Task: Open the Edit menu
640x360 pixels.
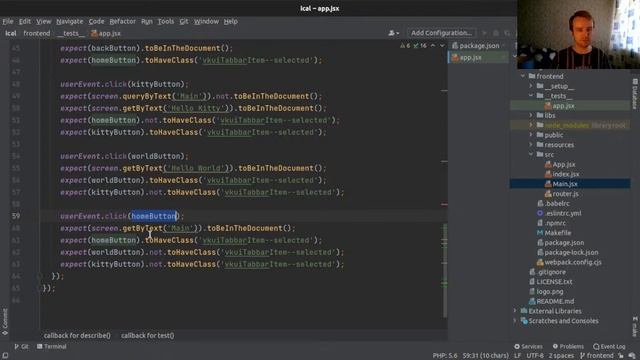Action: (x=25, y=22)
